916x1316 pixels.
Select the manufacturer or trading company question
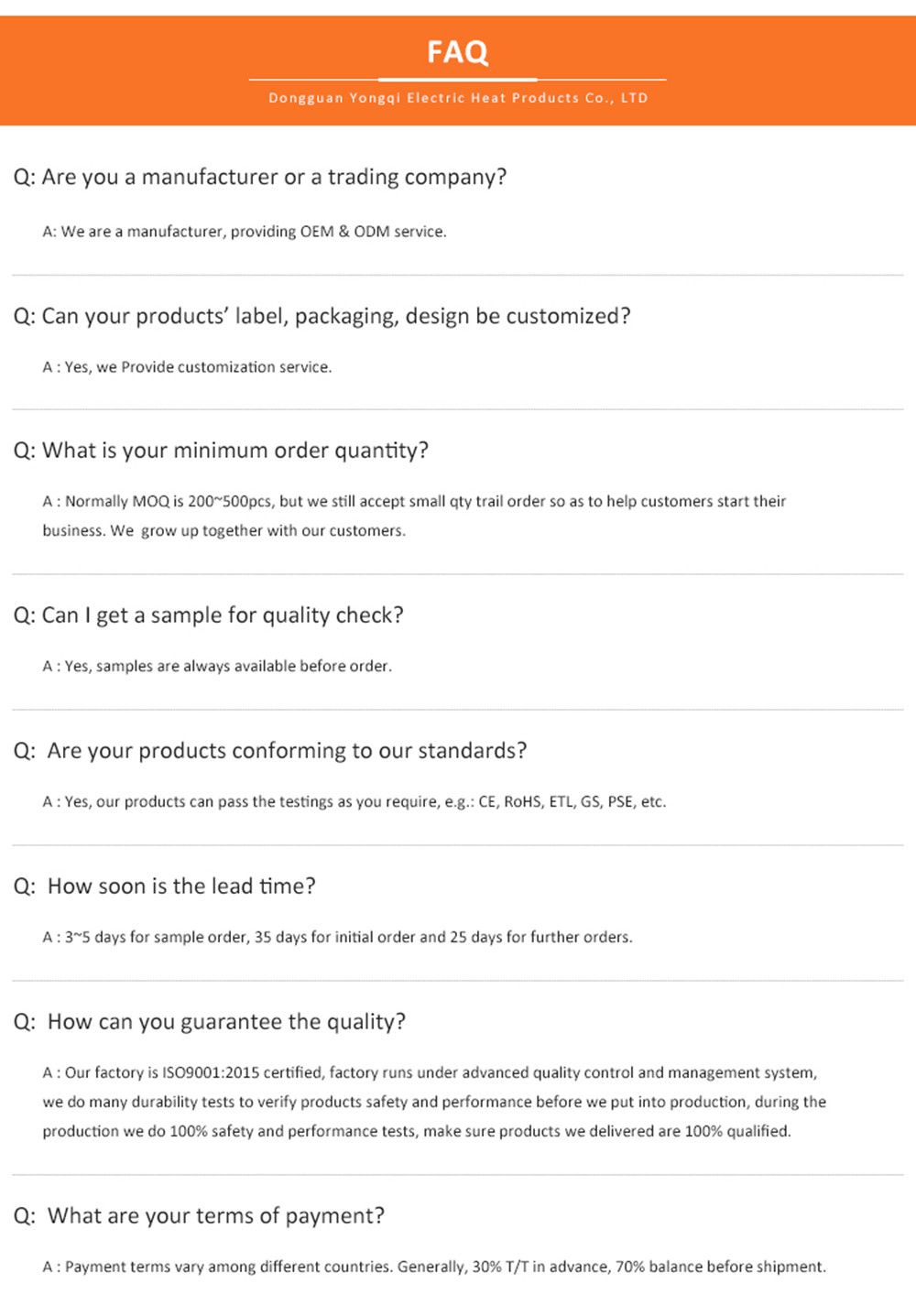coord(259,177)
